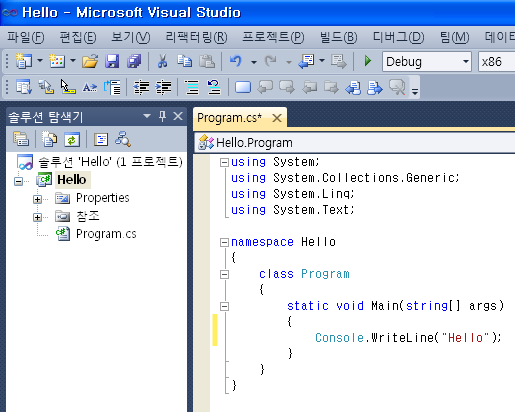Click the Increase Indent icon

163,88
